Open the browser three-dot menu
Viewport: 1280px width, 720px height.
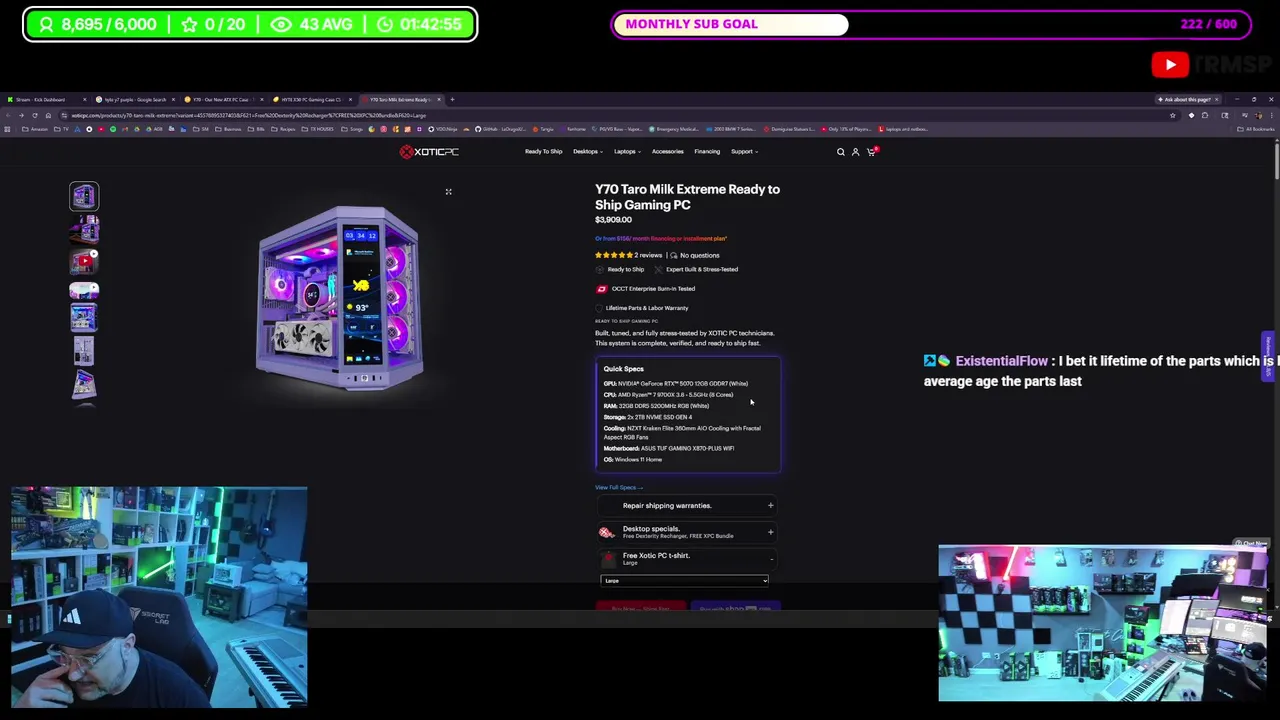tap(1271, 115)
